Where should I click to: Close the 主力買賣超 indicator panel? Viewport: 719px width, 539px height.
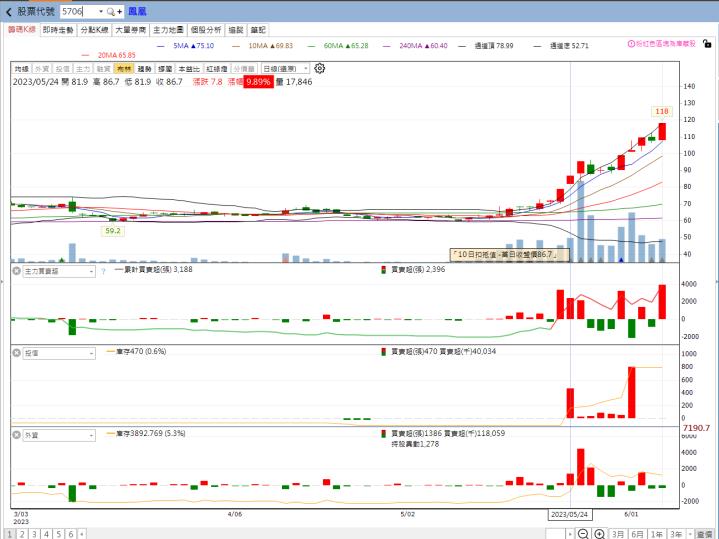[16, 270]
